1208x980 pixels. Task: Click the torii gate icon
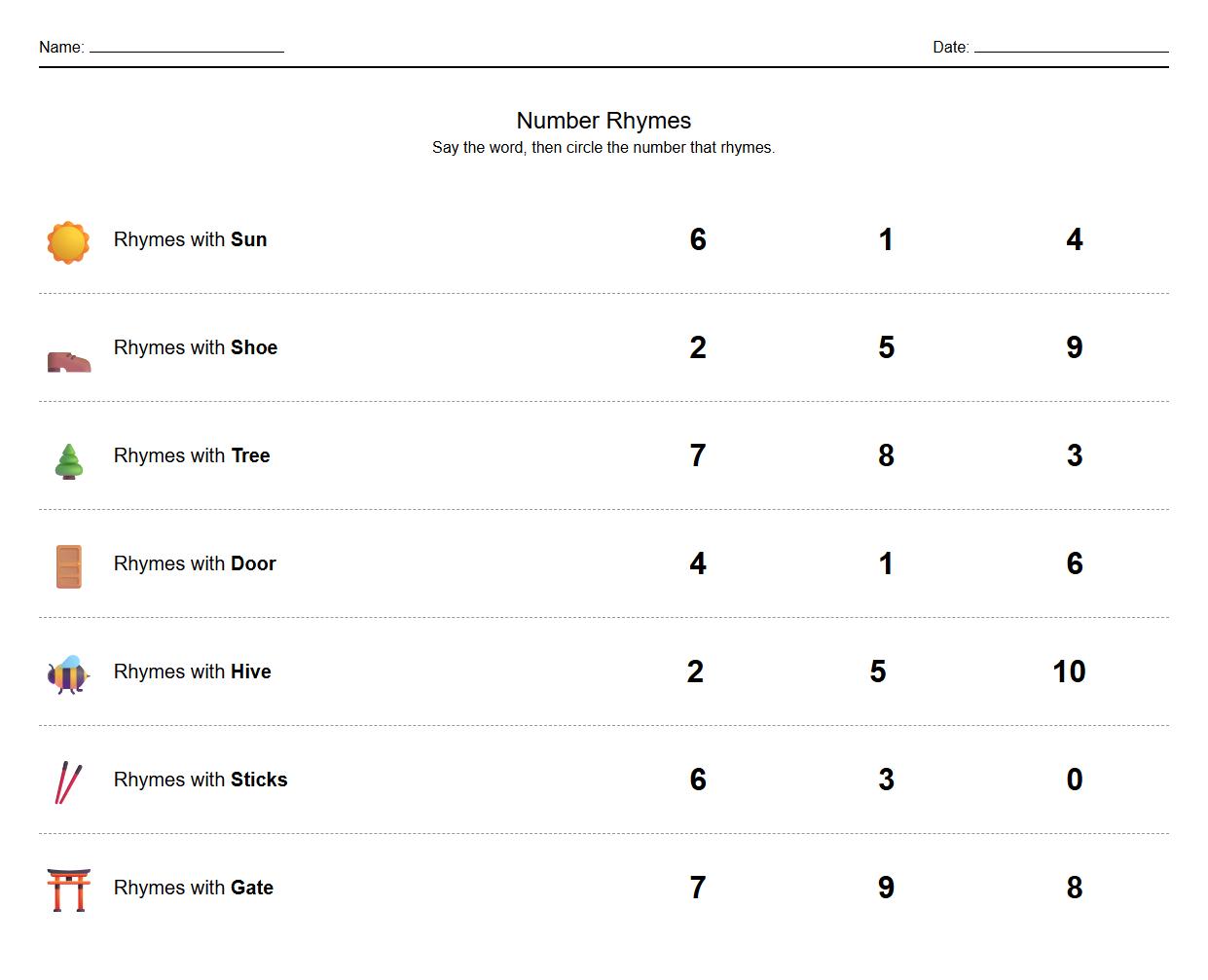(68, 889)
